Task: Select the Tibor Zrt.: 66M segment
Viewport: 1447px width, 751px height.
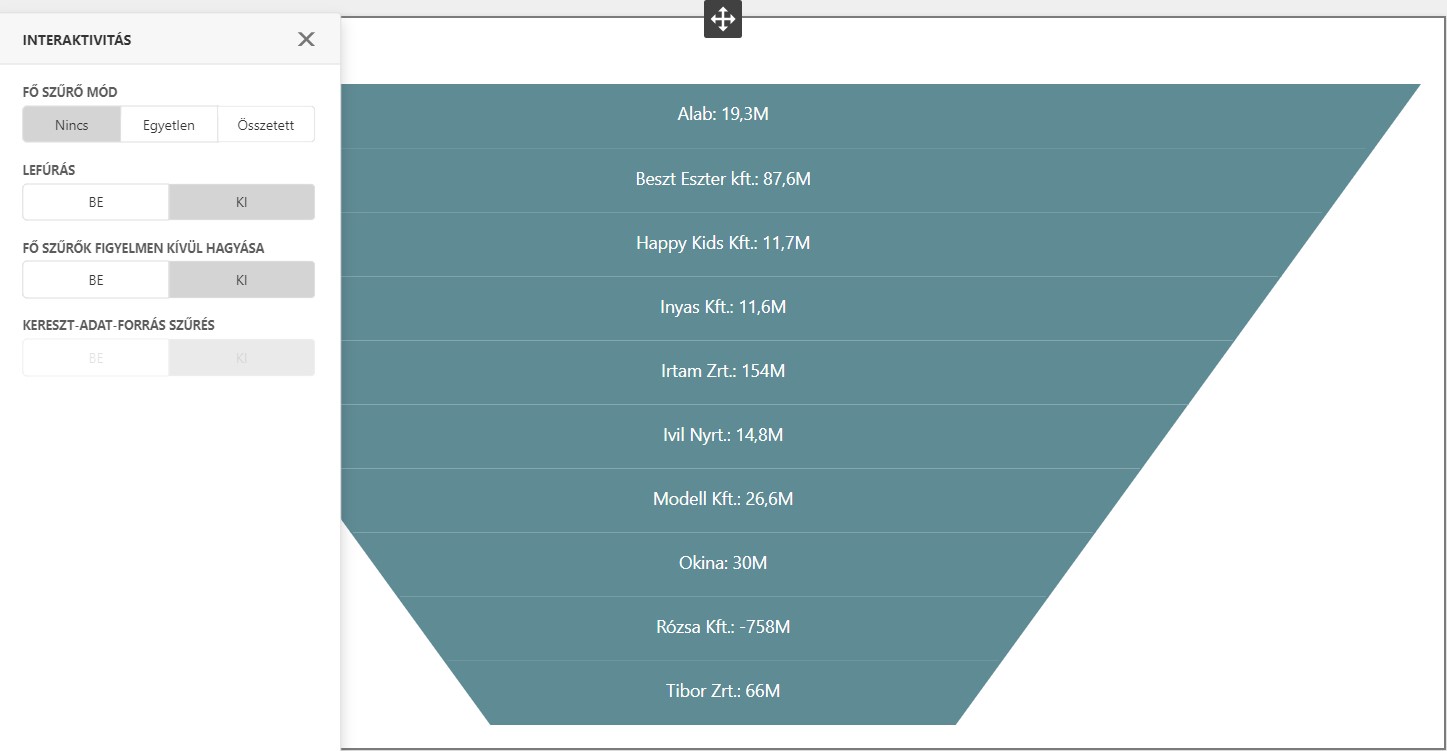Action: click(x=722, y=691)
